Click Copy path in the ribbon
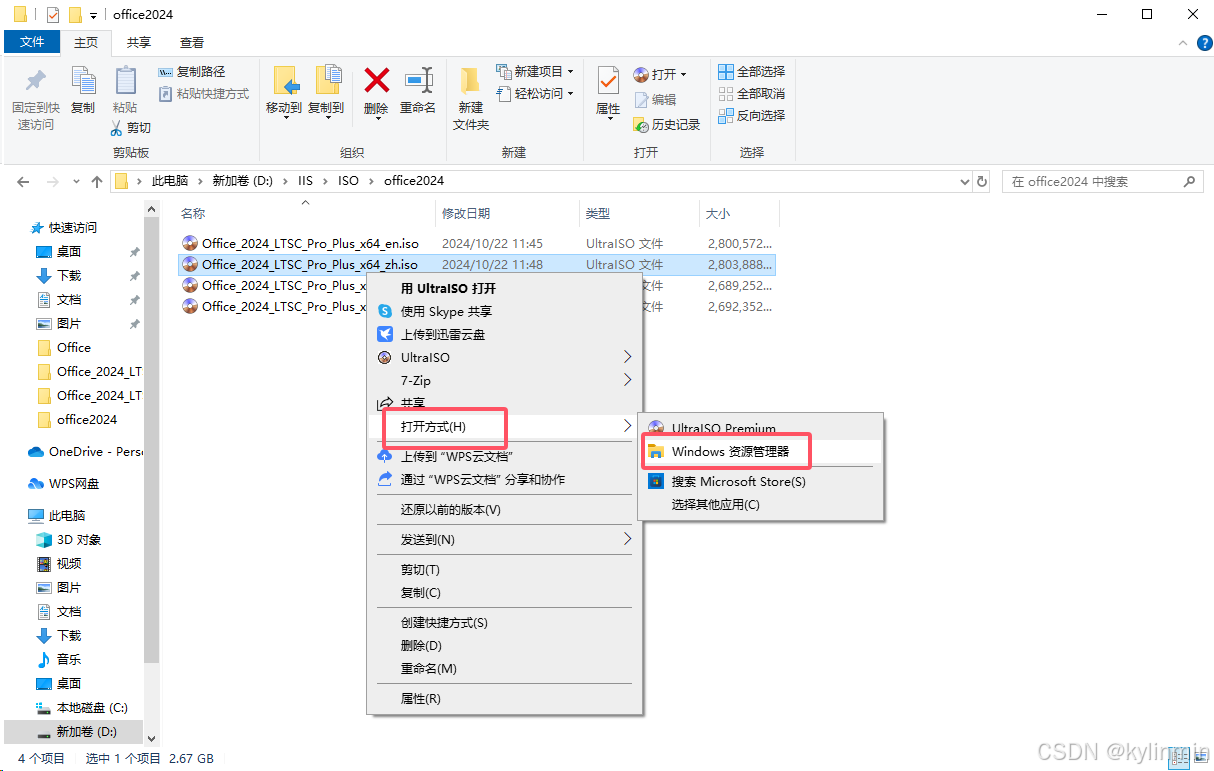 coord(192,72)
